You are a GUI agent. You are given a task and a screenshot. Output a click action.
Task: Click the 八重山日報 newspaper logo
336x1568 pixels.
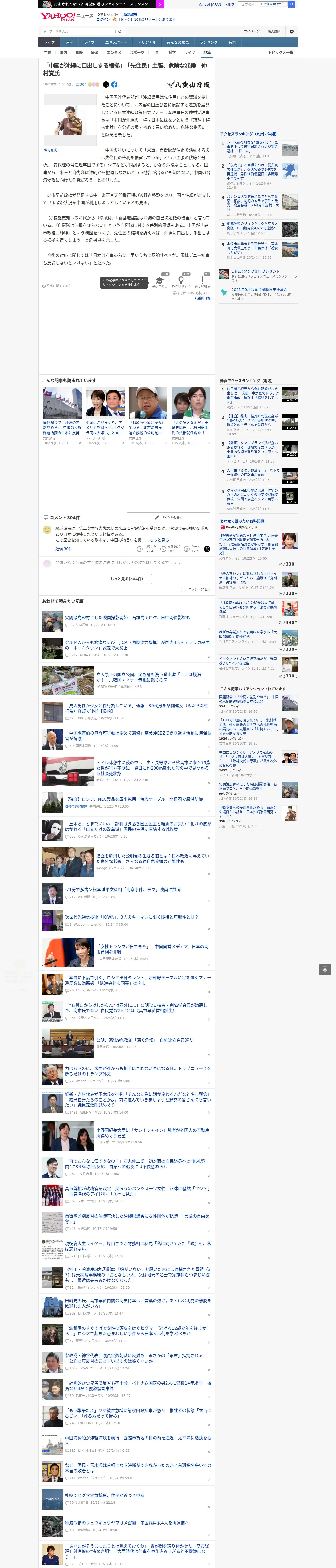188,85
